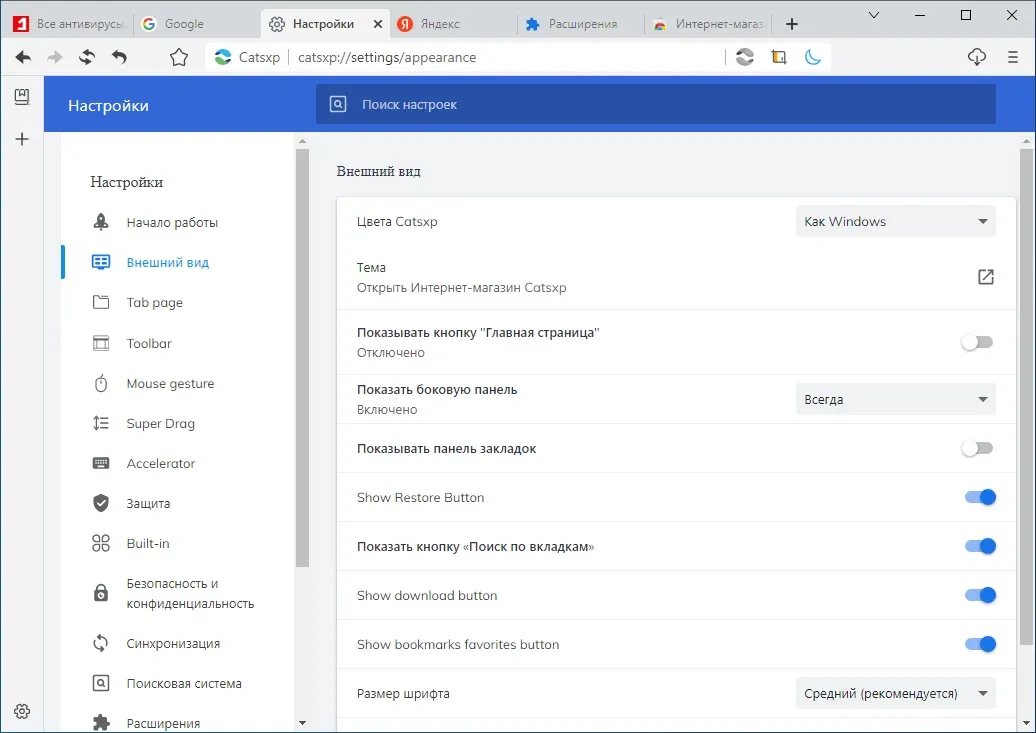Enable the "Главная страница" button toggle
Viewport: 1036px width, 733px height.
click(977, 342)
